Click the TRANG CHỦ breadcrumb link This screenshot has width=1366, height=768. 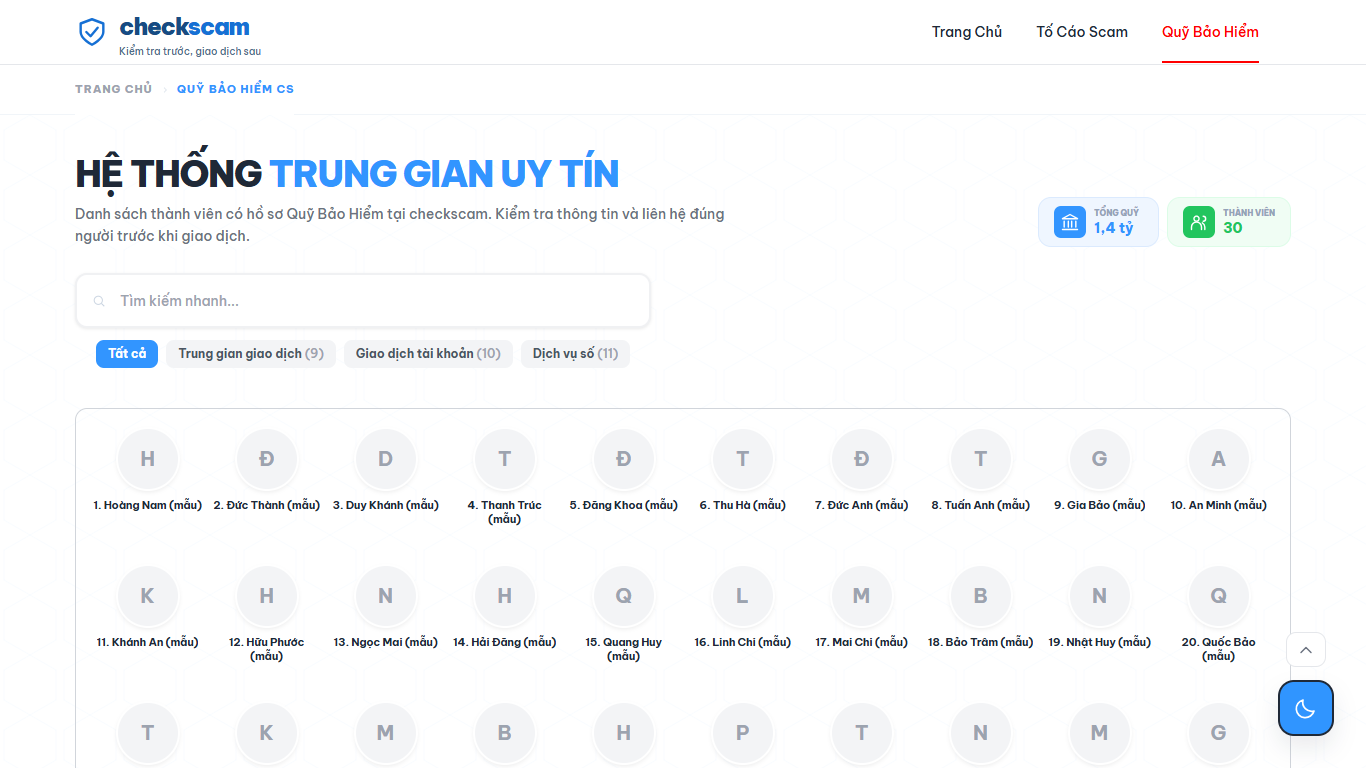(114, 89)
